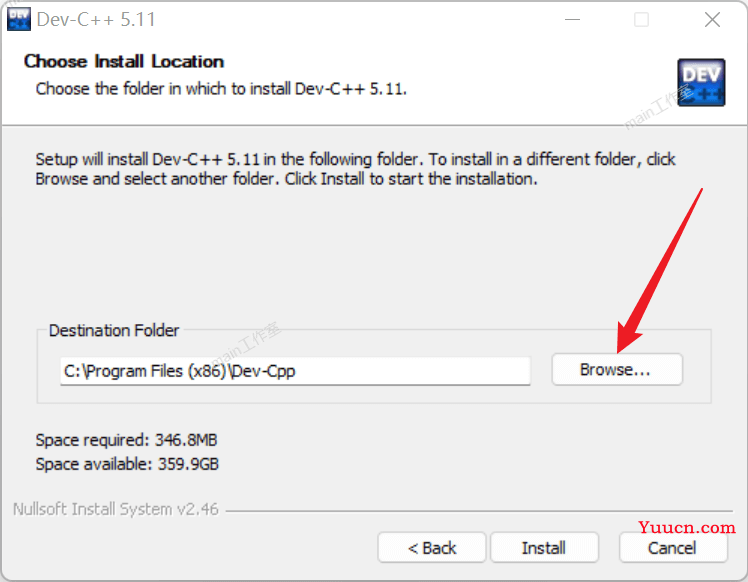Click the greyed-out maximize window icon
Viewport: 748px width, 582px height.
pos(641,20)
